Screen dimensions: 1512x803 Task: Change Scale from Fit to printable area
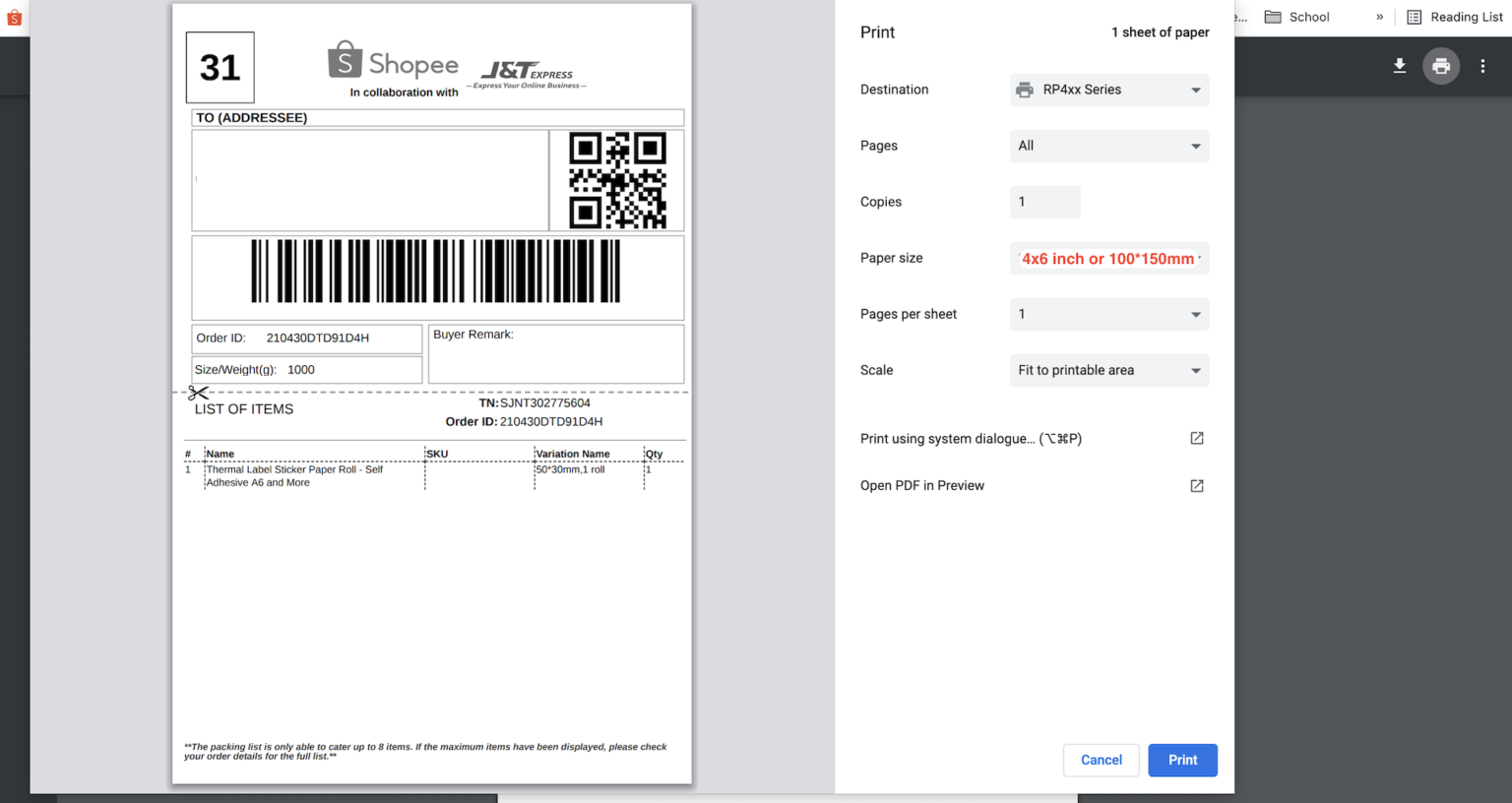1109,370
